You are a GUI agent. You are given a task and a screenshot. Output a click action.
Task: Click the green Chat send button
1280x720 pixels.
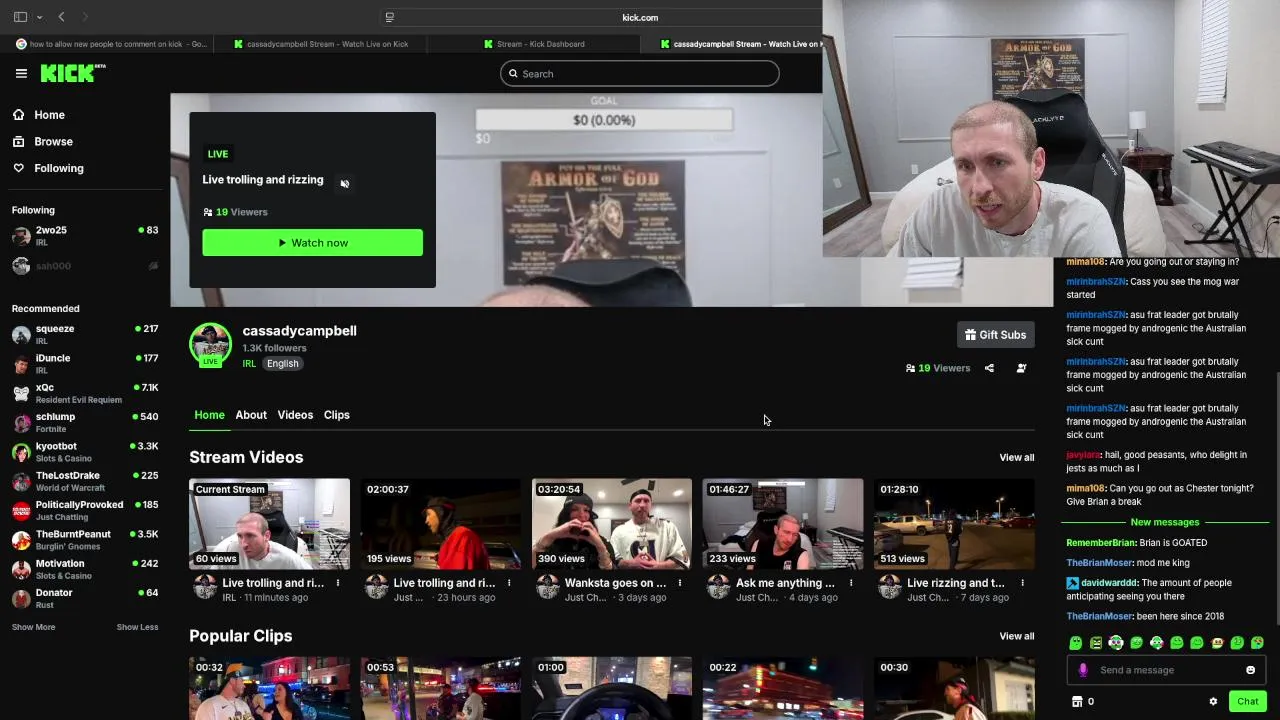(x=1247, y=701)
